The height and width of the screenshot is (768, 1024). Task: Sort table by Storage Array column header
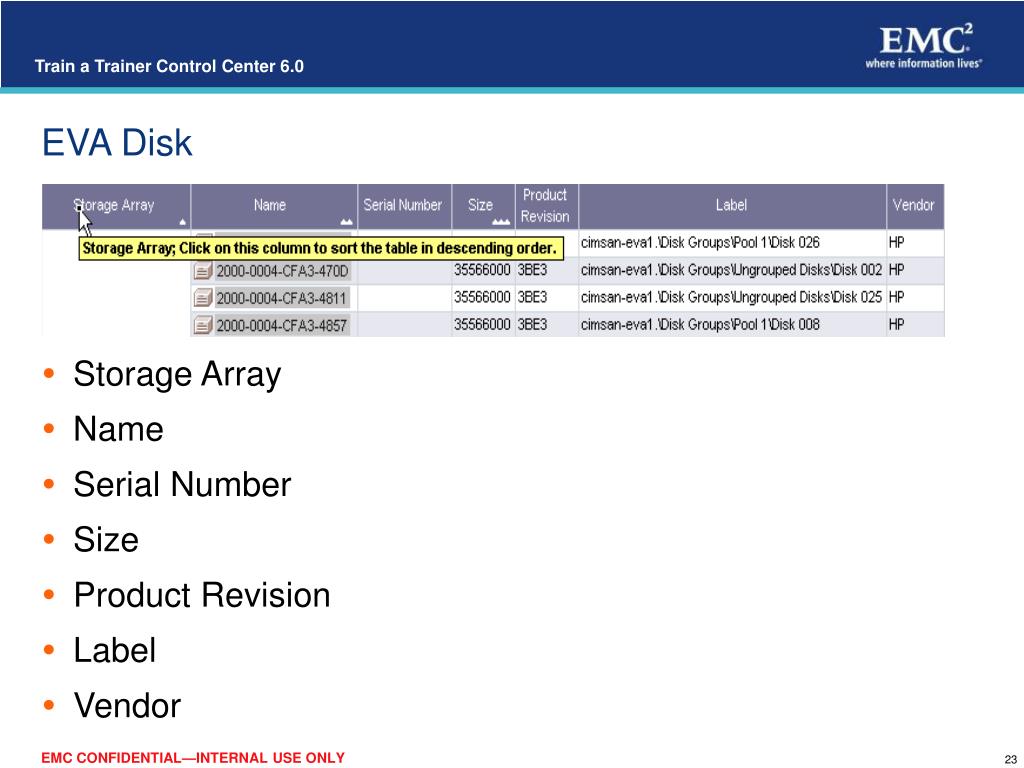[x=116, y=206]
